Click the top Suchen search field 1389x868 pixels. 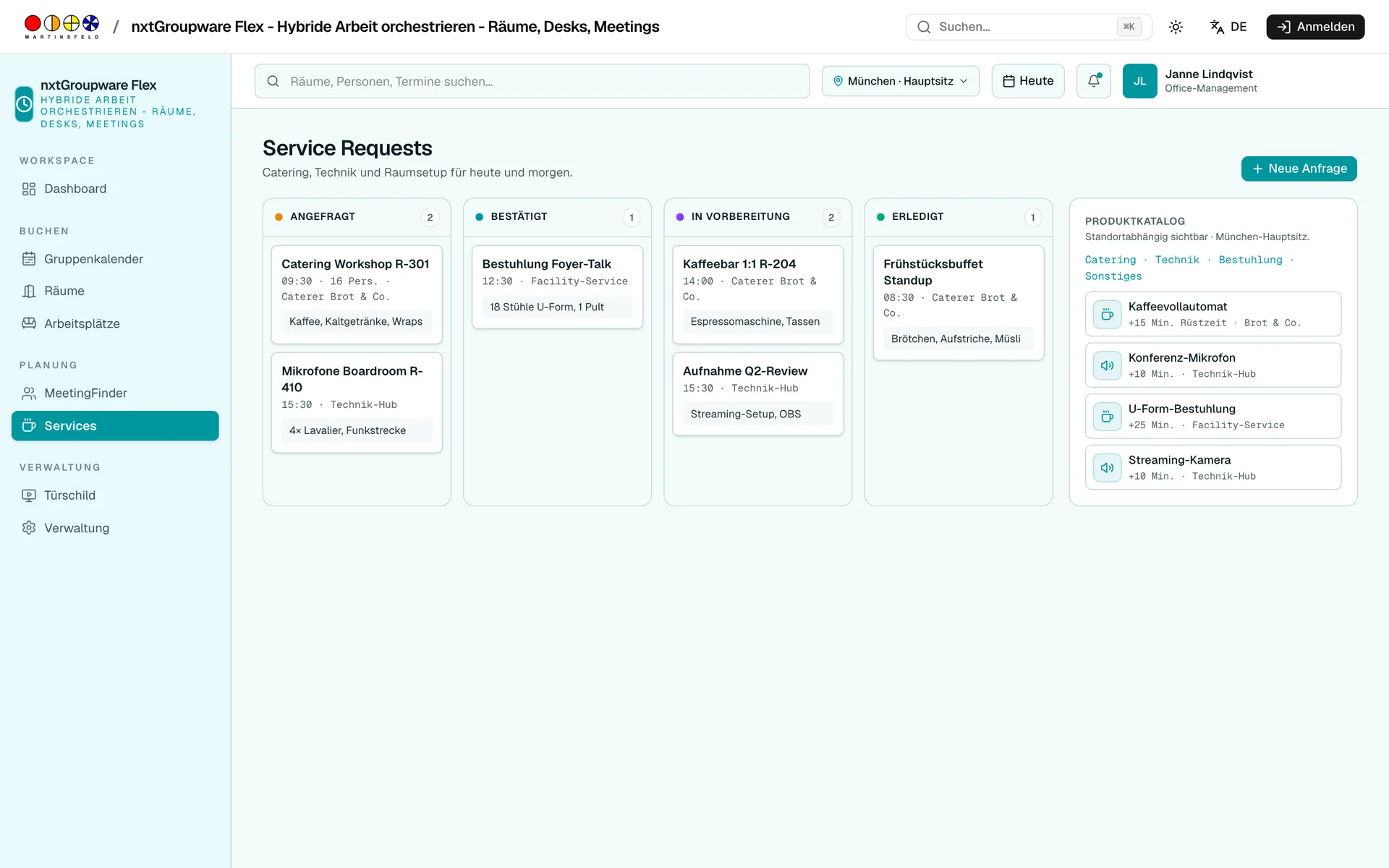click(x=1028, y=27)
